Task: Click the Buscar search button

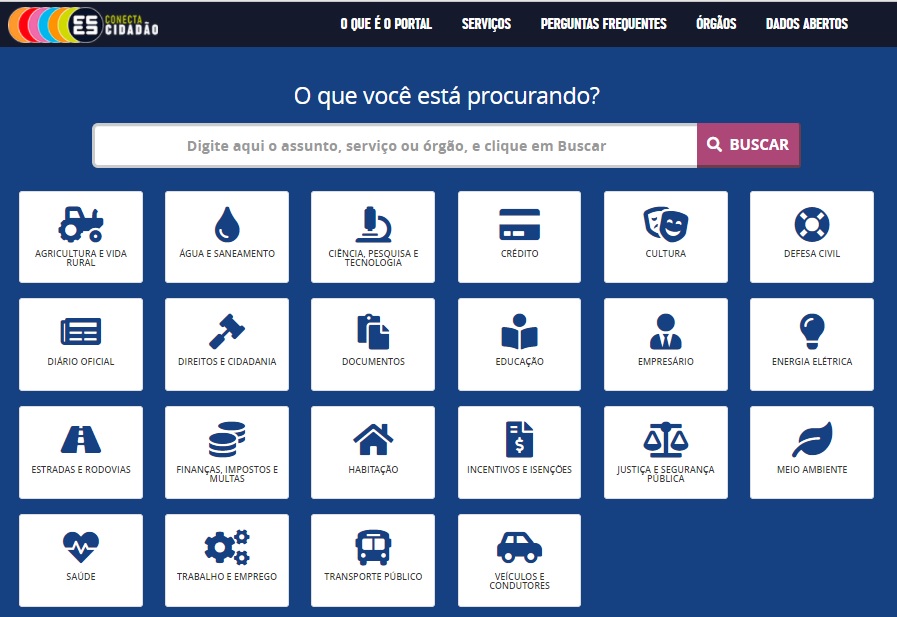Action: 747,144
